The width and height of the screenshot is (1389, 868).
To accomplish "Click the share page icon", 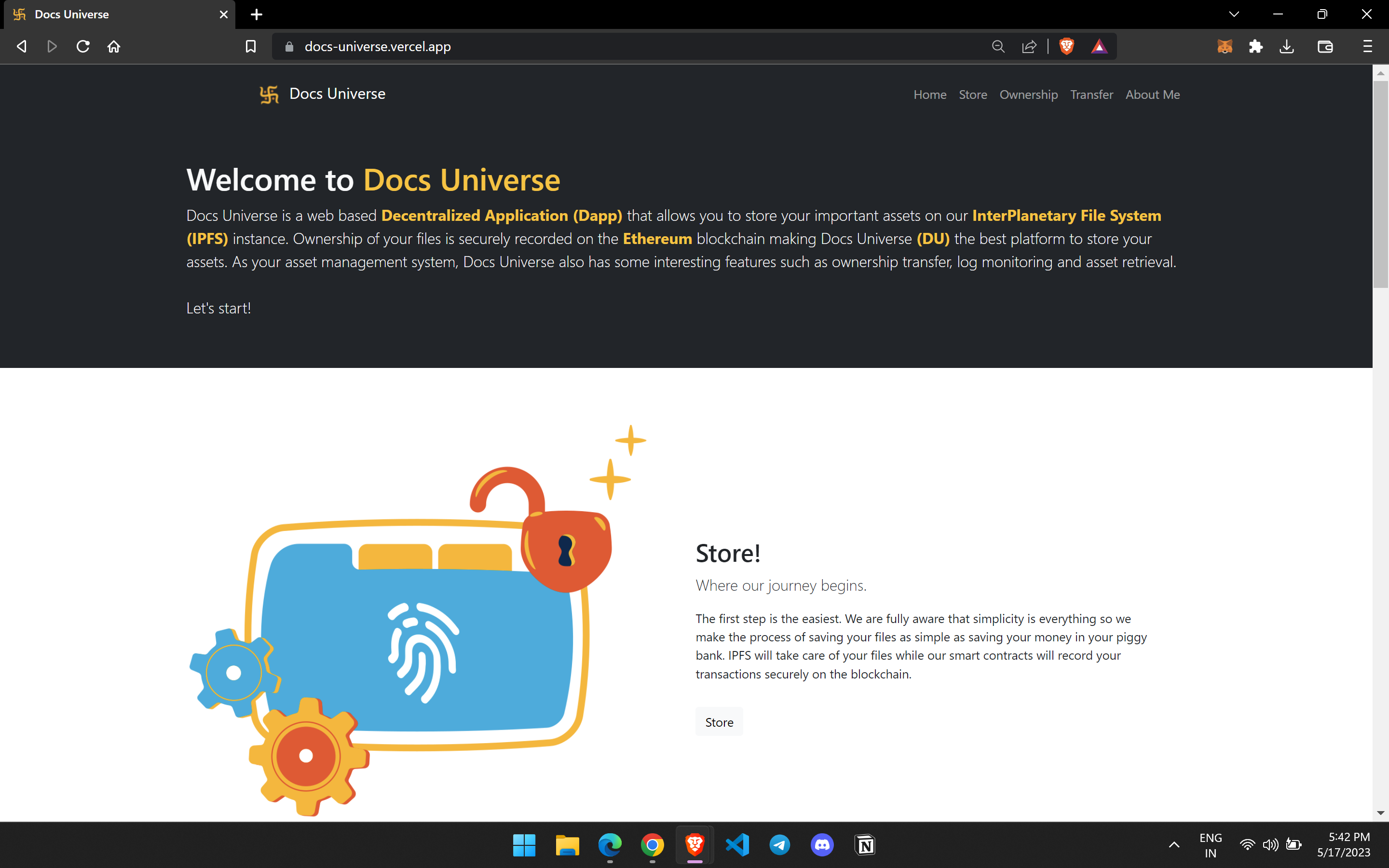I will click(x=1029, y=46).
